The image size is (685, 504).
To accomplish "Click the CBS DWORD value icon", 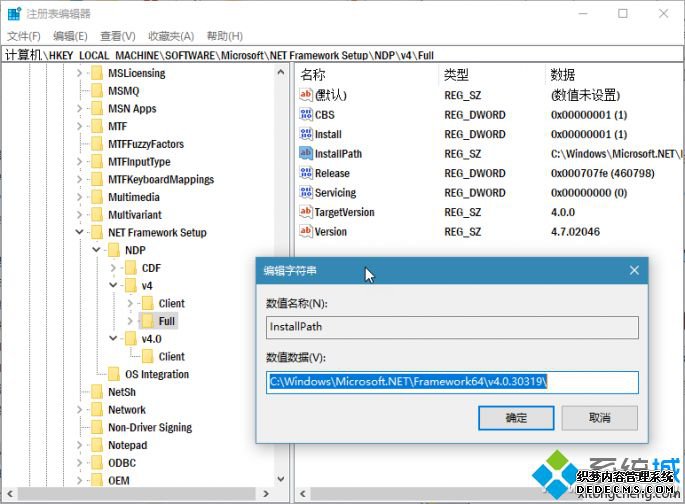I will [x=306, y=114].
